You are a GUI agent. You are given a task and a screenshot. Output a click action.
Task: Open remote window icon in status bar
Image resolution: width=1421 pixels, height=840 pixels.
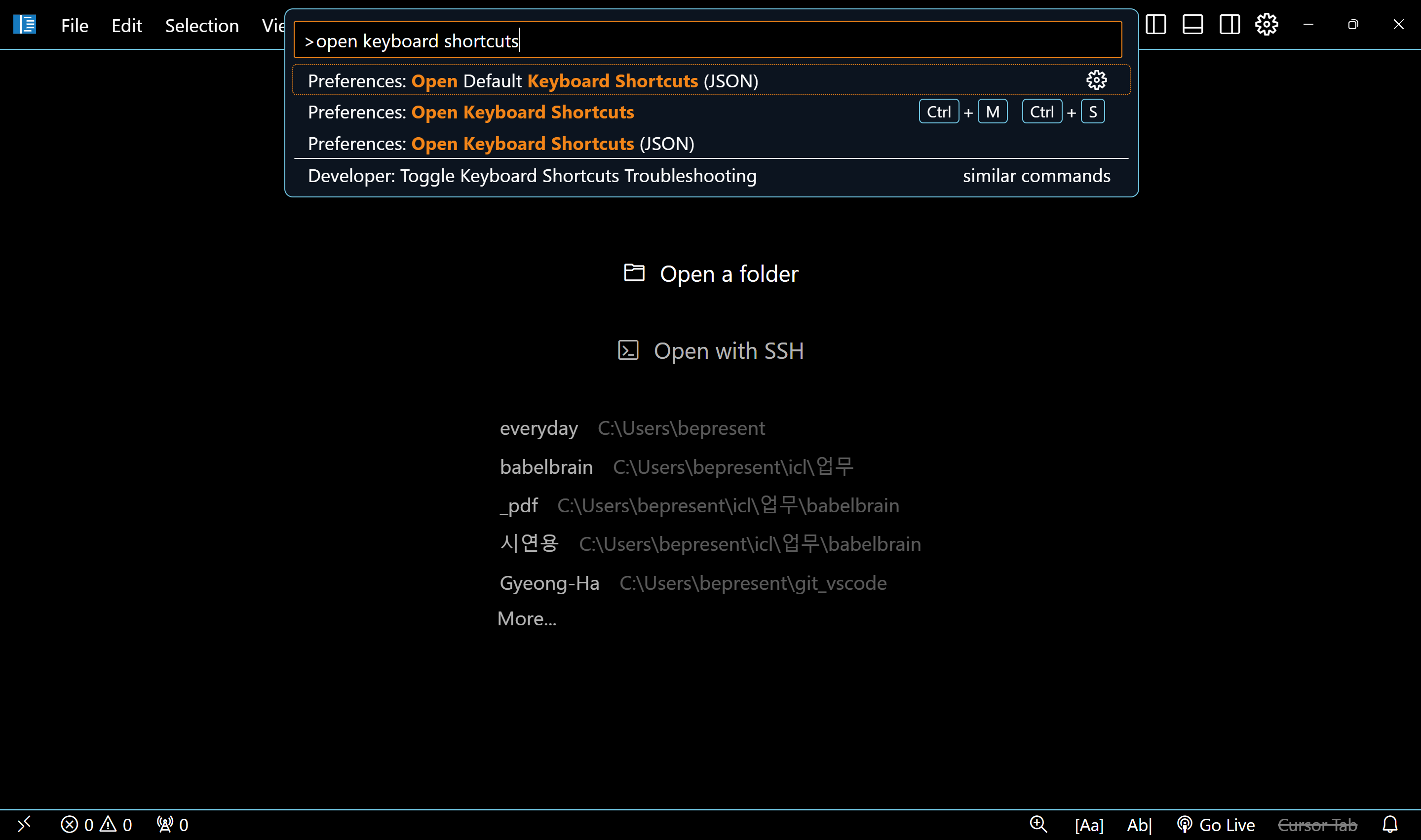pos(24,825)
